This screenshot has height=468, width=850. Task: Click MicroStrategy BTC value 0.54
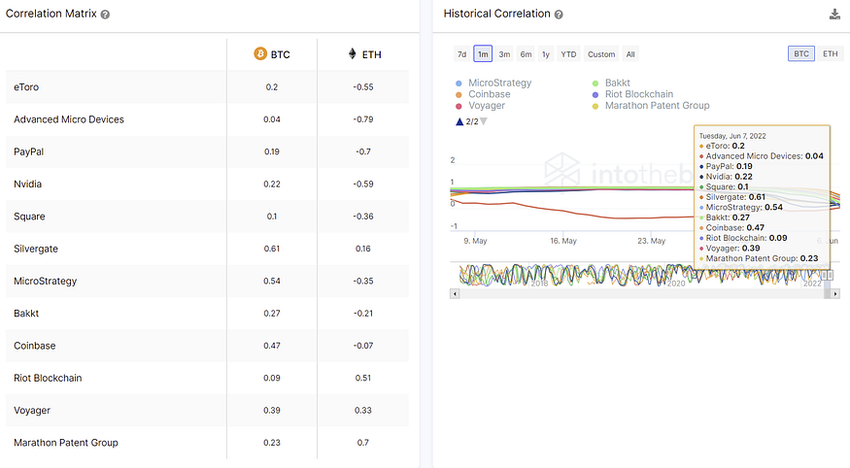click(x=272, y=281)
